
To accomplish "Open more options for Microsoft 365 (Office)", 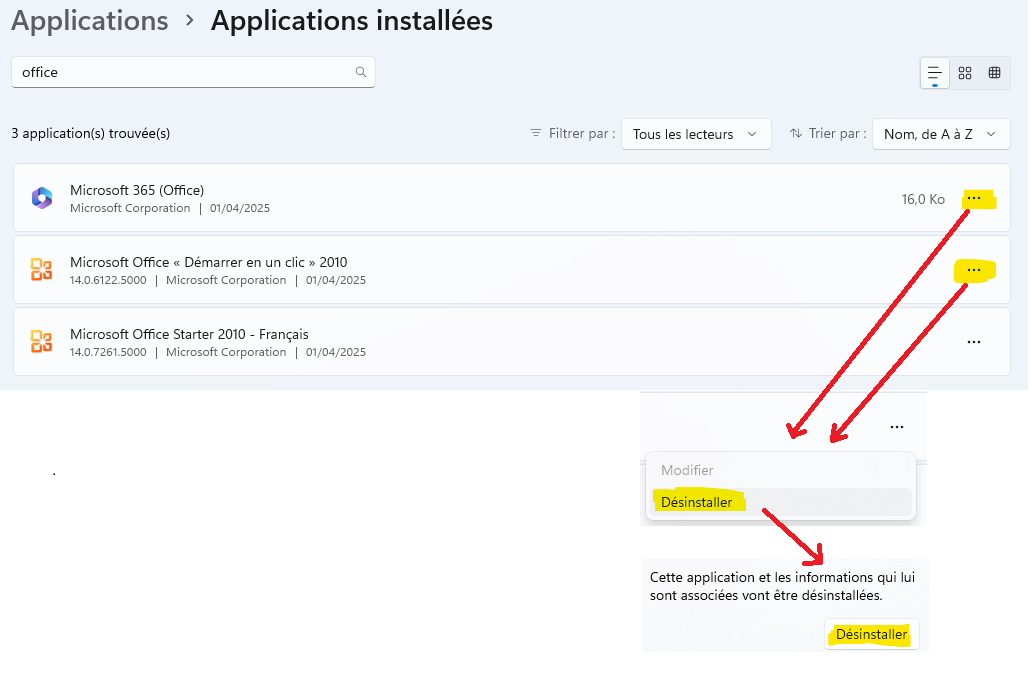I will pos(974,198).
